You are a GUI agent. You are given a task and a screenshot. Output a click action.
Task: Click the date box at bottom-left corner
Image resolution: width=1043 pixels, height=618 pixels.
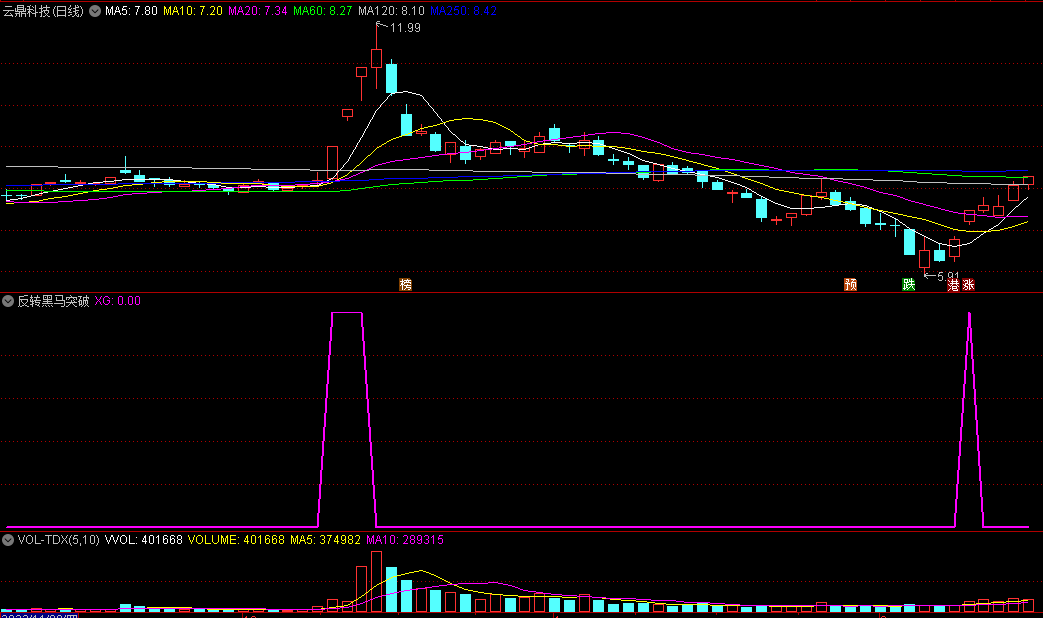click(39, 615)
